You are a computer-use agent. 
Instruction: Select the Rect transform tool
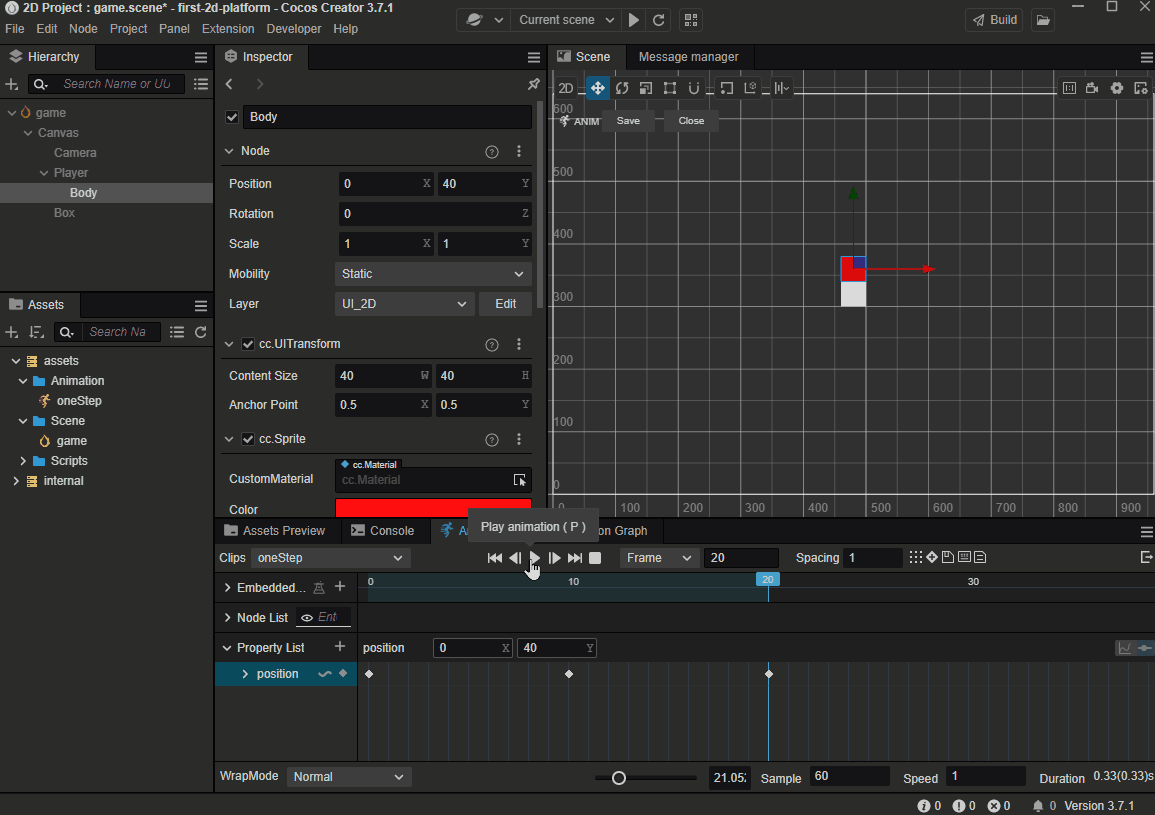point(670,88)
